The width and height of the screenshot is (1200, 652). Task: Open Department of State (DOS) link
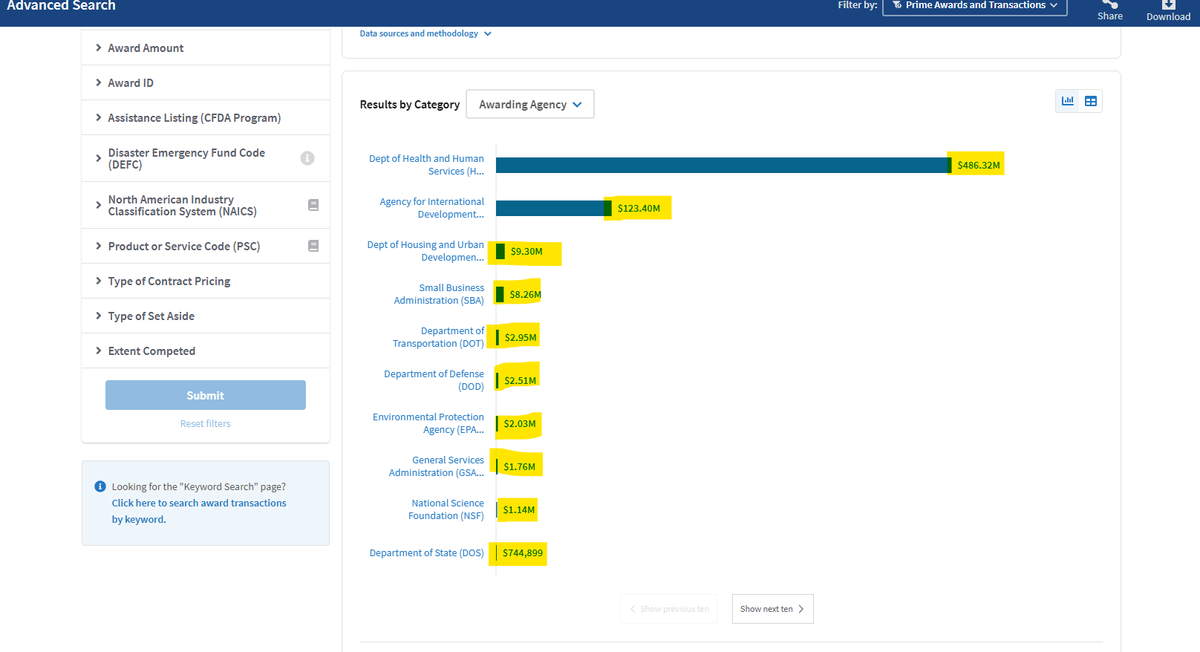(427, 553)
